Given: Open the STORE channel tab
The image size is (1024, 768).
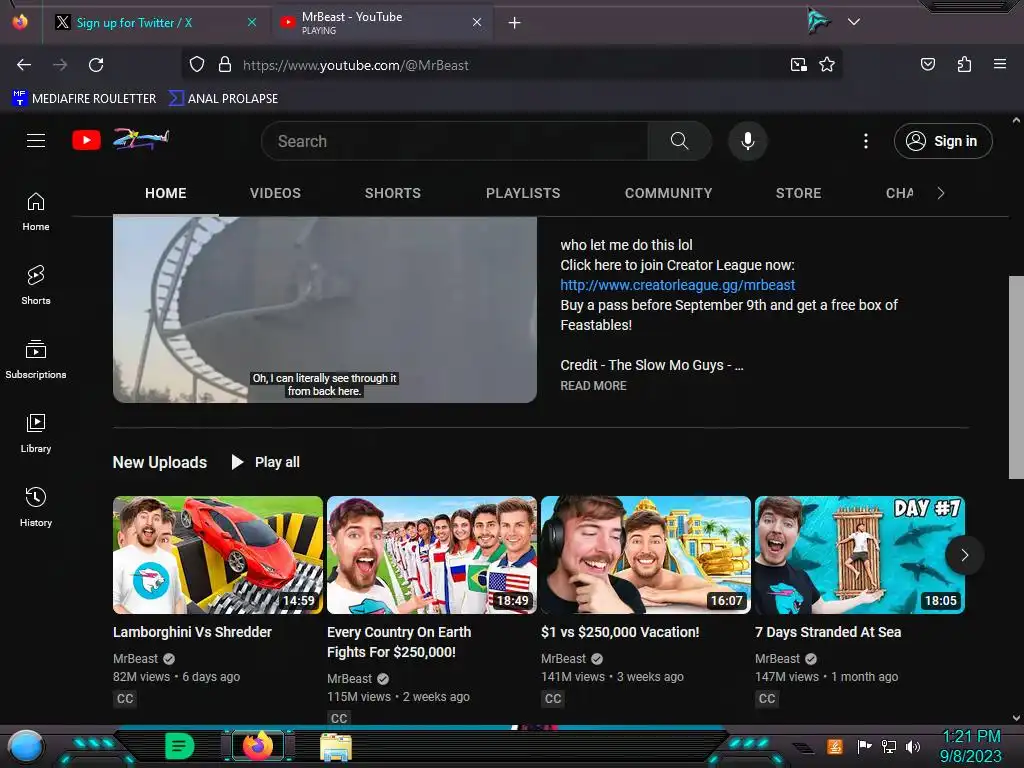Looking at the screenshot, I should tap(798, 193).
